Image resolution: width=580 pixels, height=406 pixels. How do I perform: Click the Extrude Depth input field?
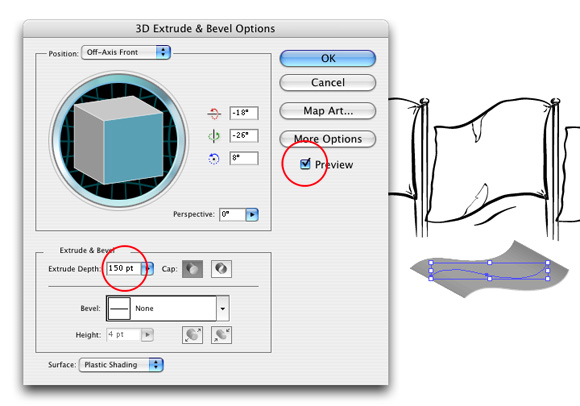[124, 268]
